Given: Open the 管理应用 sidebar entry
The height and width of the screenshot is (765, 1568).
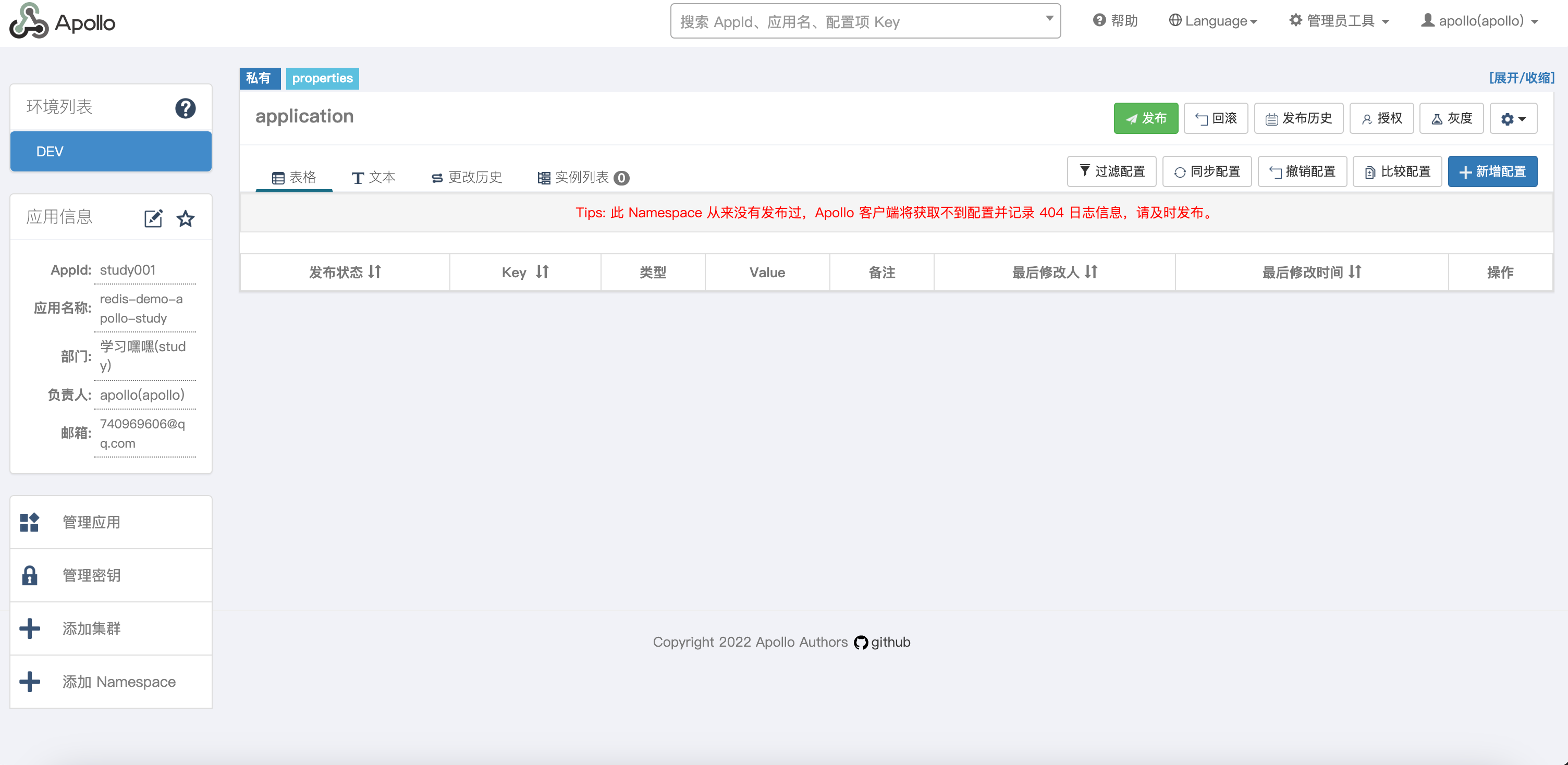Looking at the screenshot, I should click(91, 522).
